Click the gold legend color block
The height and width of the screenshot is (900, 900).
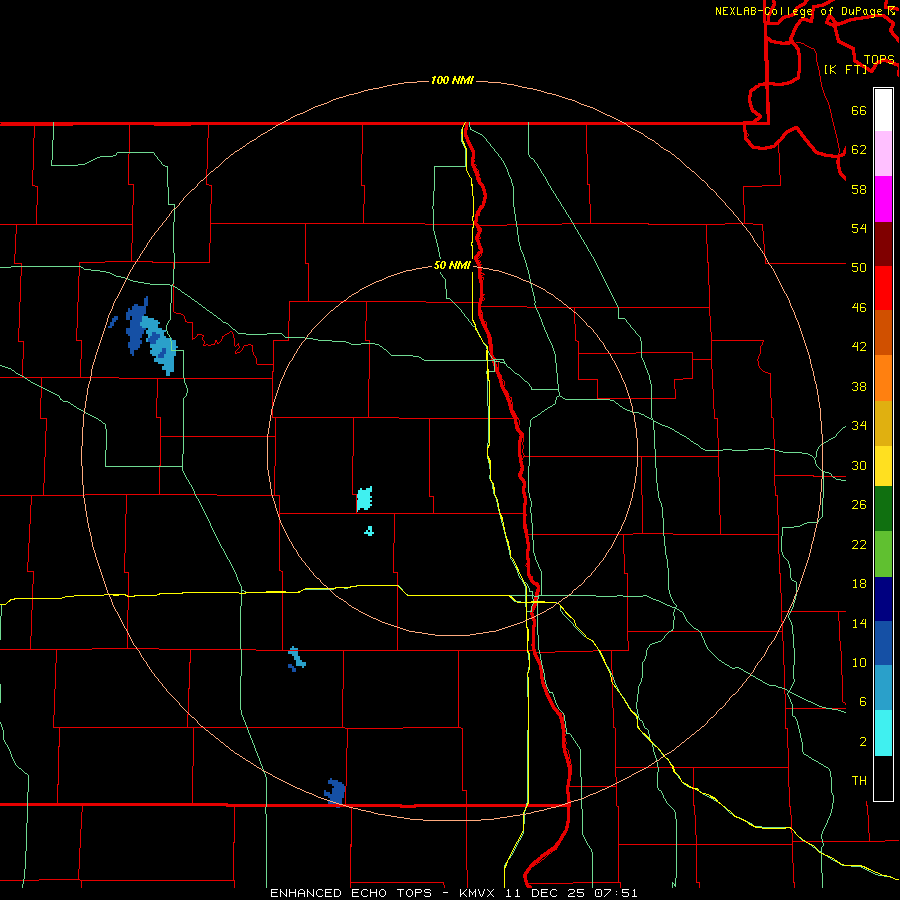coord(883,423)
